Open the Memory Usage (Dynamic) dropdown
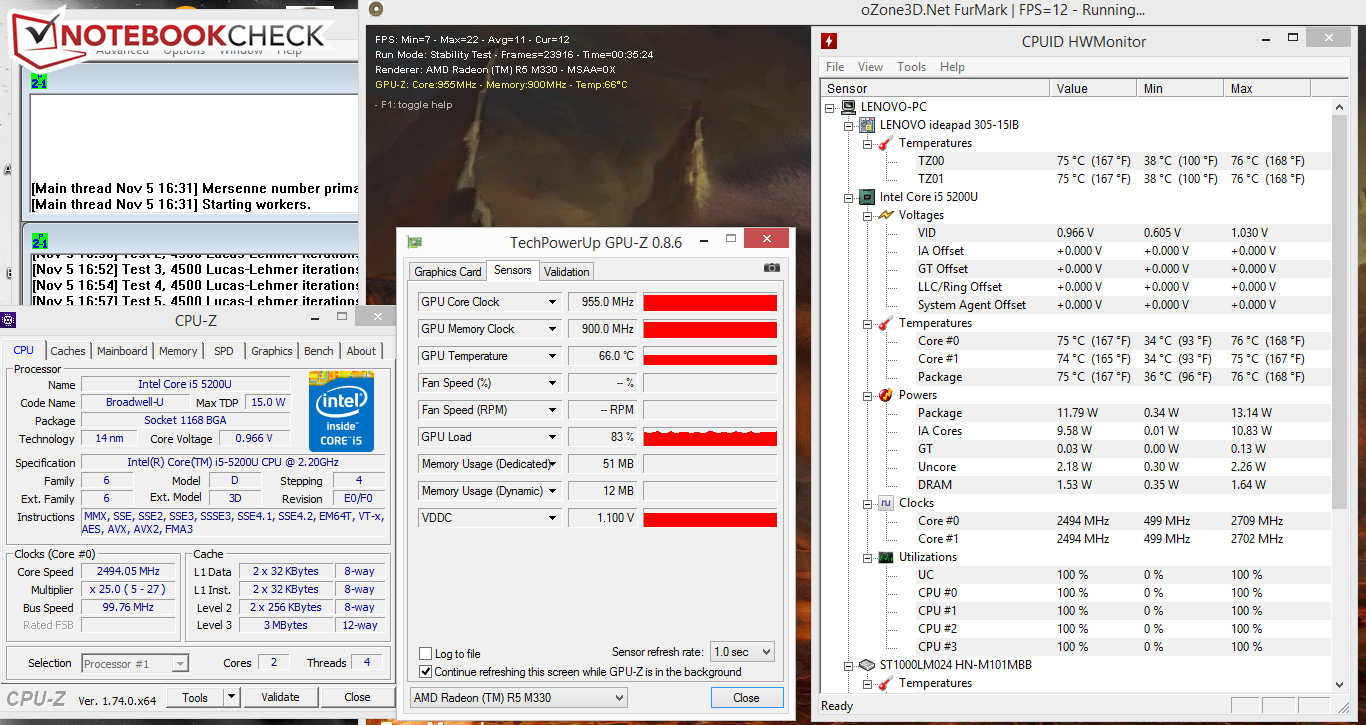The height and width of the screenshot is (725, 1366). [551, 491]
